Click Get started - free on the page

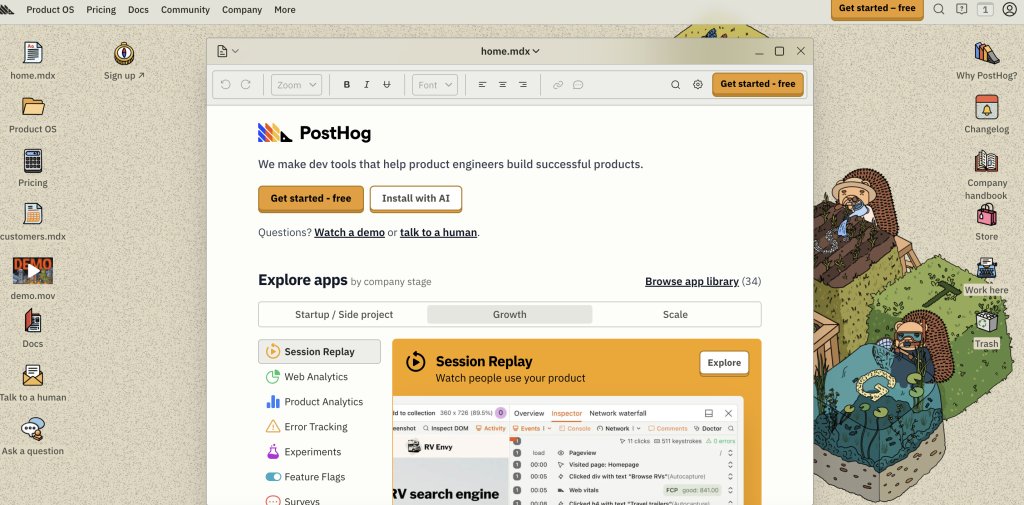(311, 199)
